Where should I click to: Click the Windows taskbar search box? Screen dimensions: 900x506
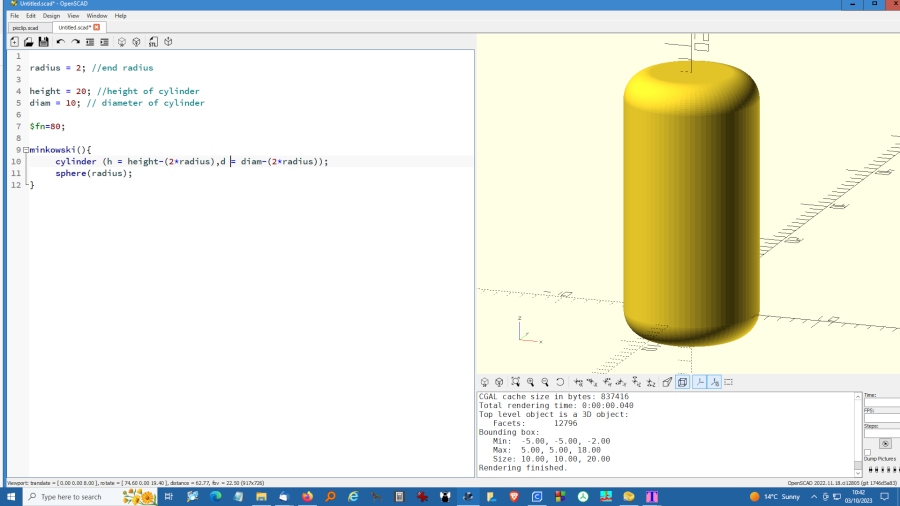[x=70, y=497]
